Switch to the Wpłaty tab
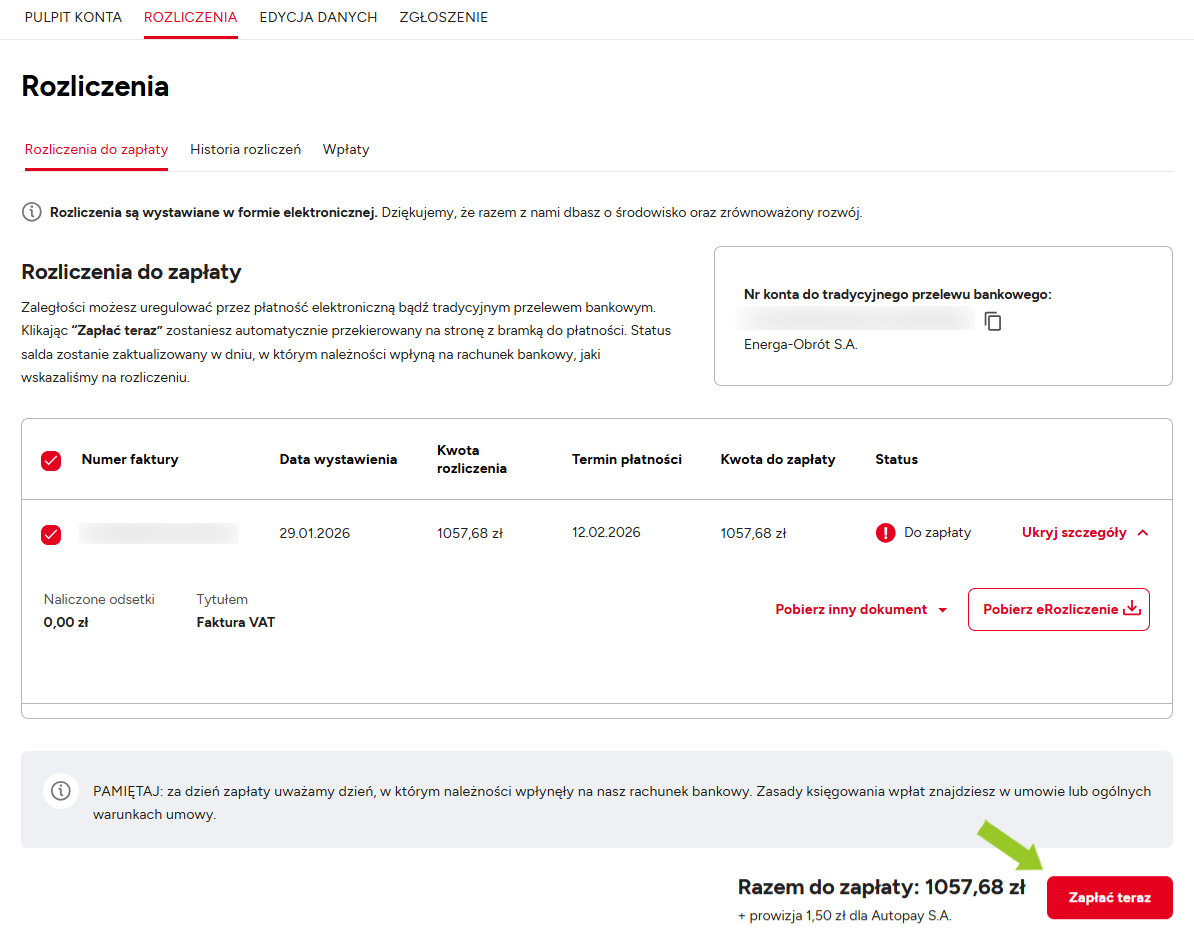 pos(346,149)
